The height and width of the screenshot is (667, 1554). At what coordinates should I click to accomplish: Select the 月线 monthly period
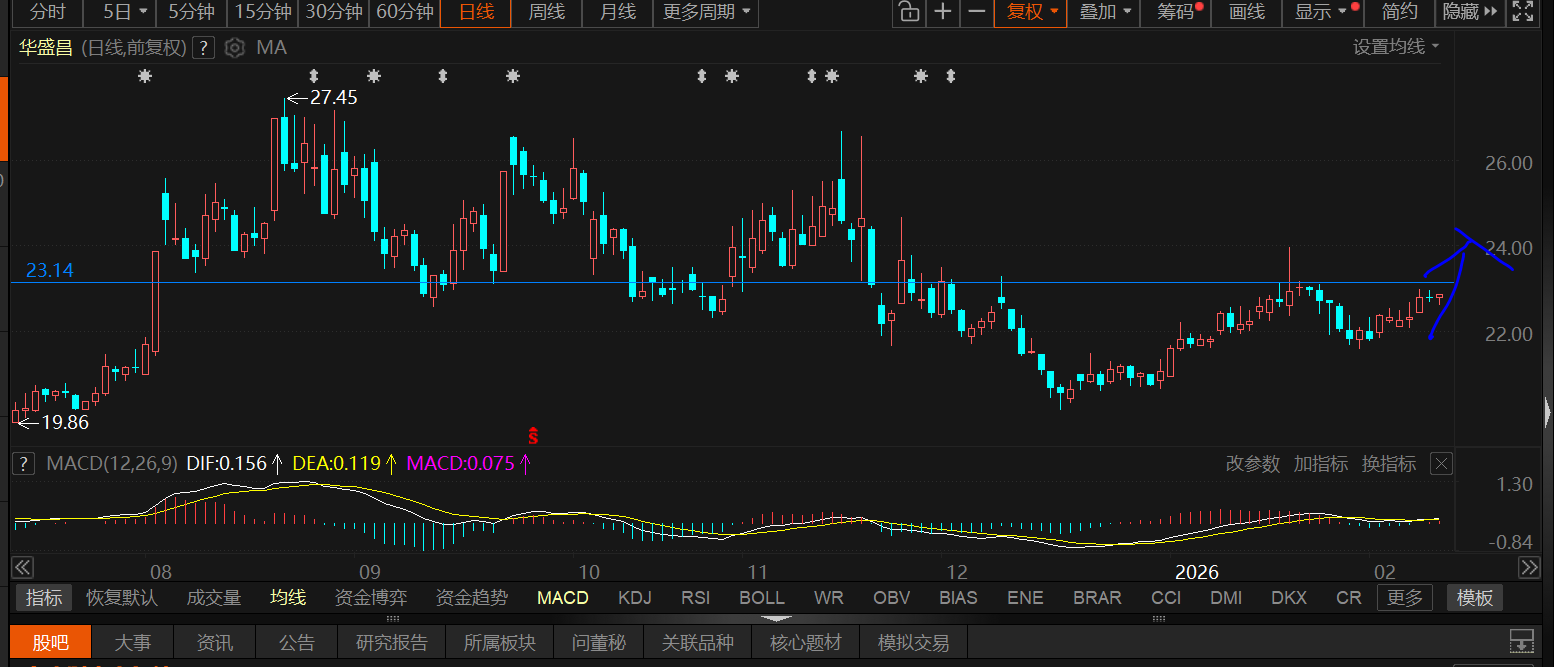coord(617,12)
